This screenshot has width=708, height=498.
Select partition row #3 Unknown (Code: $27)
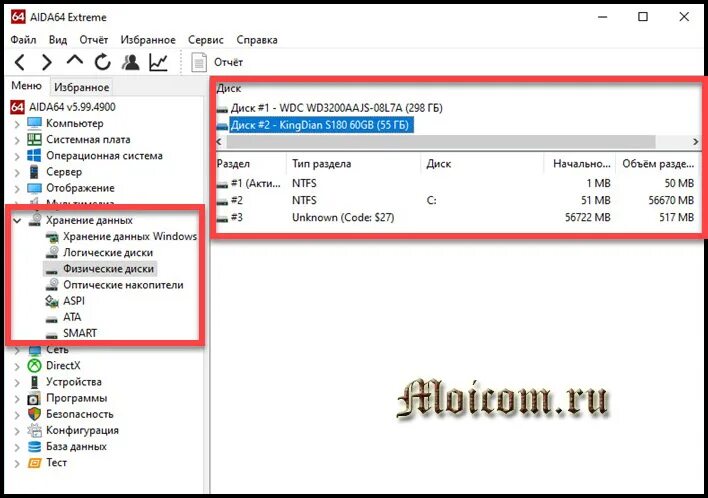[x=456, y=217]
